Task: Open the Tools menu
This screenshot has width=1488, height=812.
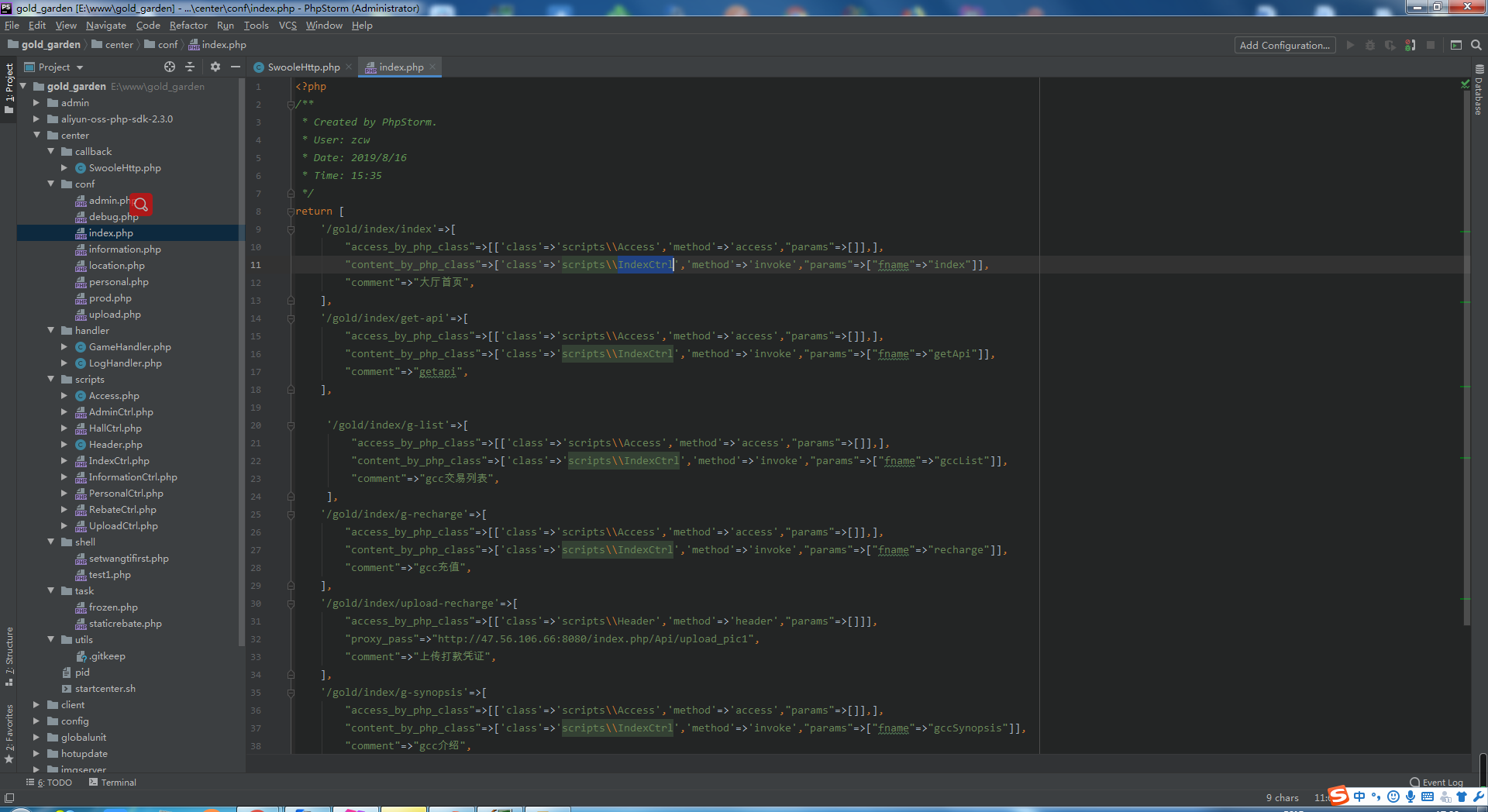Action: [x=256, y=26]
